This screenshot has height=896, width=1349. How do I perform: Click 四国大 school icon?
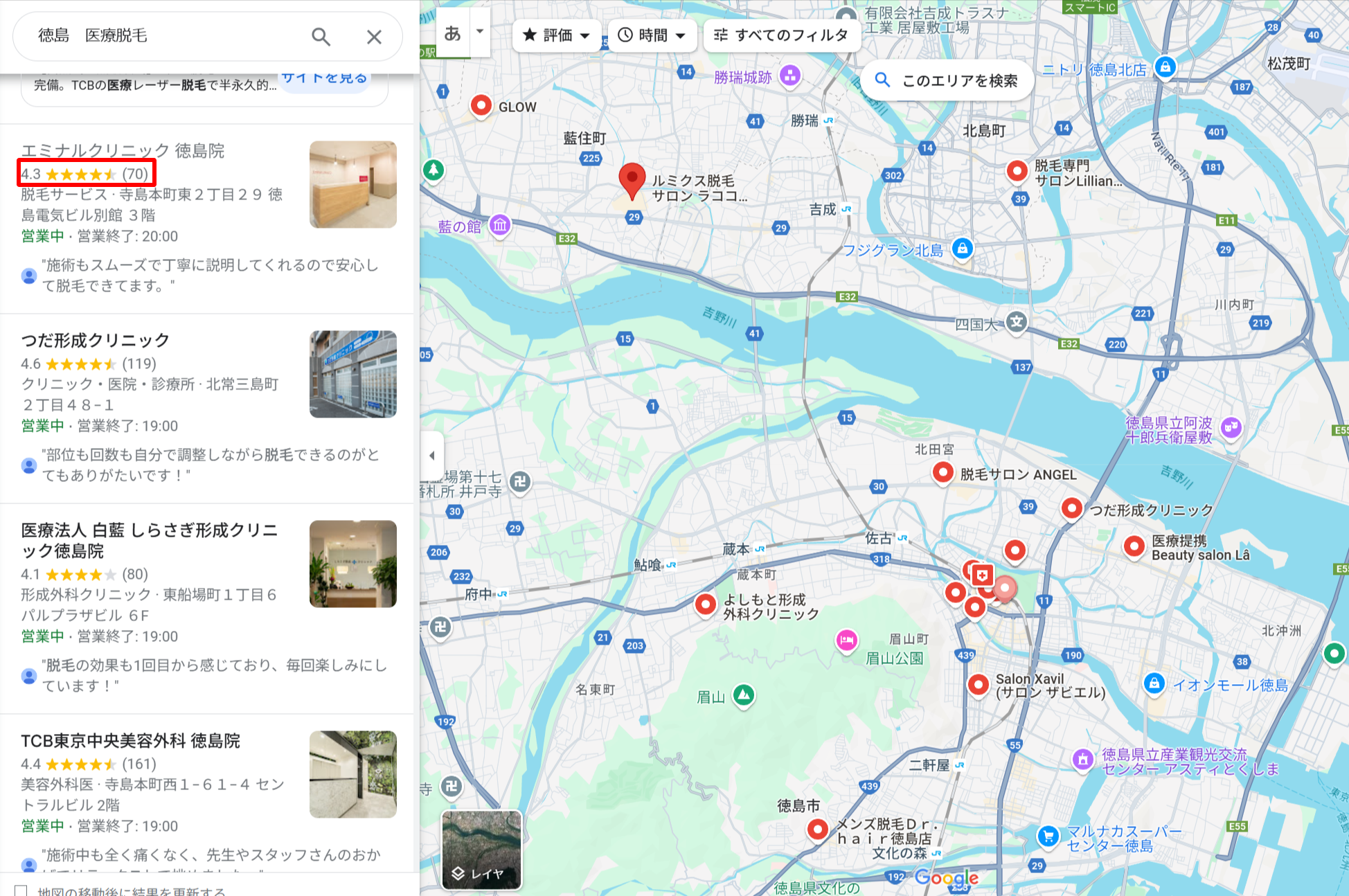1017,321
